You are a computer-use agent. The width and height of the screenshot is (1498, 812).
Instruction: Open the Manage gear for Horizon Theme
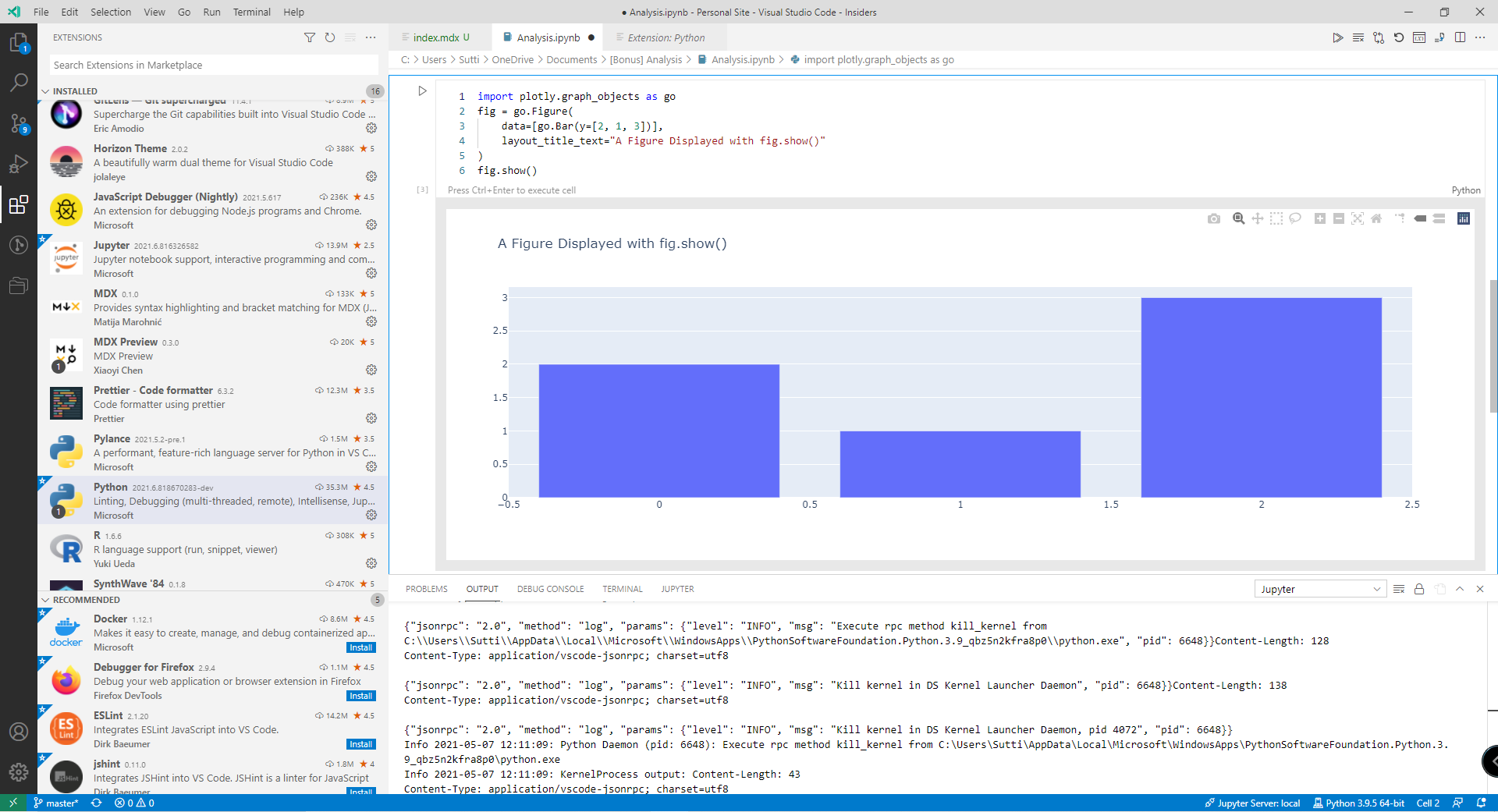tap(371, 176)
